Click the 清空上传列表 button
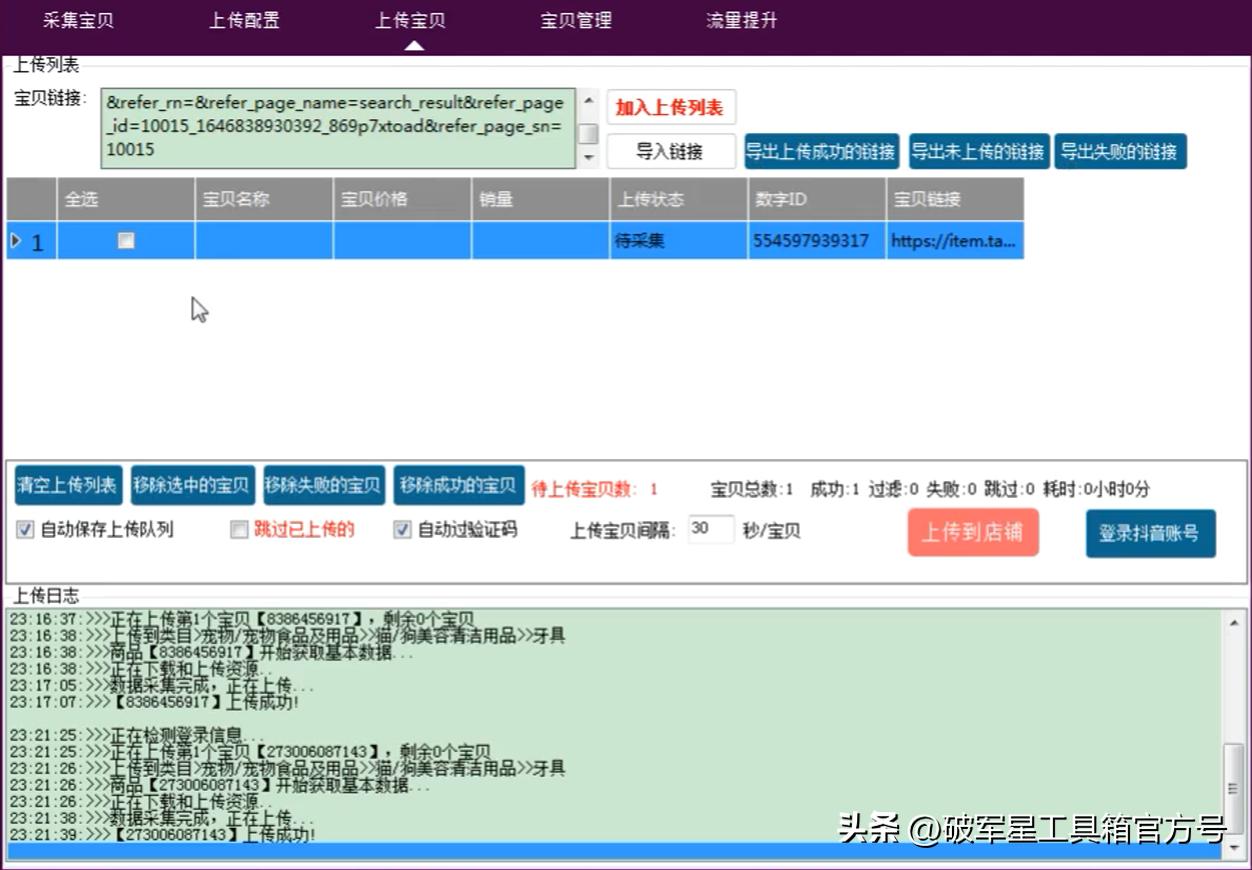Image resolution: width=1252 pixels, height=870 pixels. pos(68,486)
